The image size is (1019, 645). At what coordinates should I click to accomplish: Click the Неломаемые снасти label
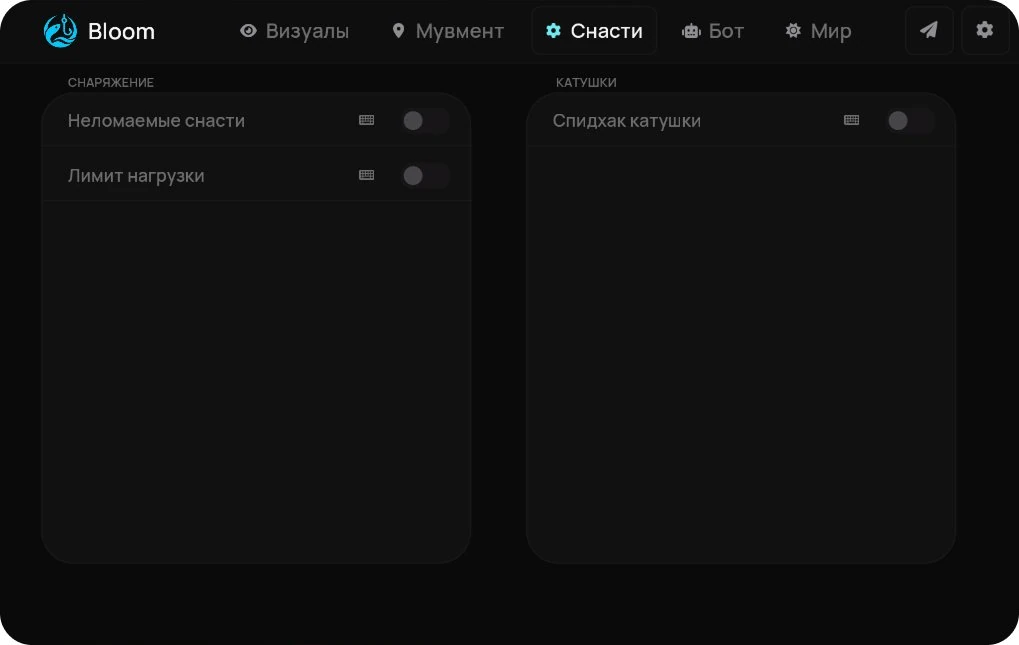tap(156, 121)
